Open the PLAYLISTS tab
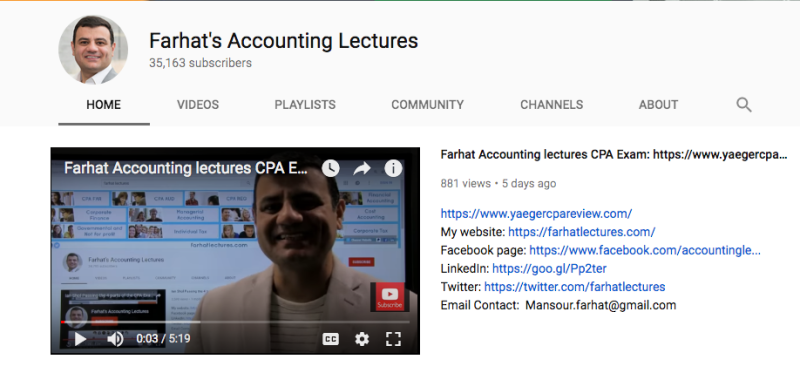The width and height of the screenshot is (800, 373). [x=305, y=105]
